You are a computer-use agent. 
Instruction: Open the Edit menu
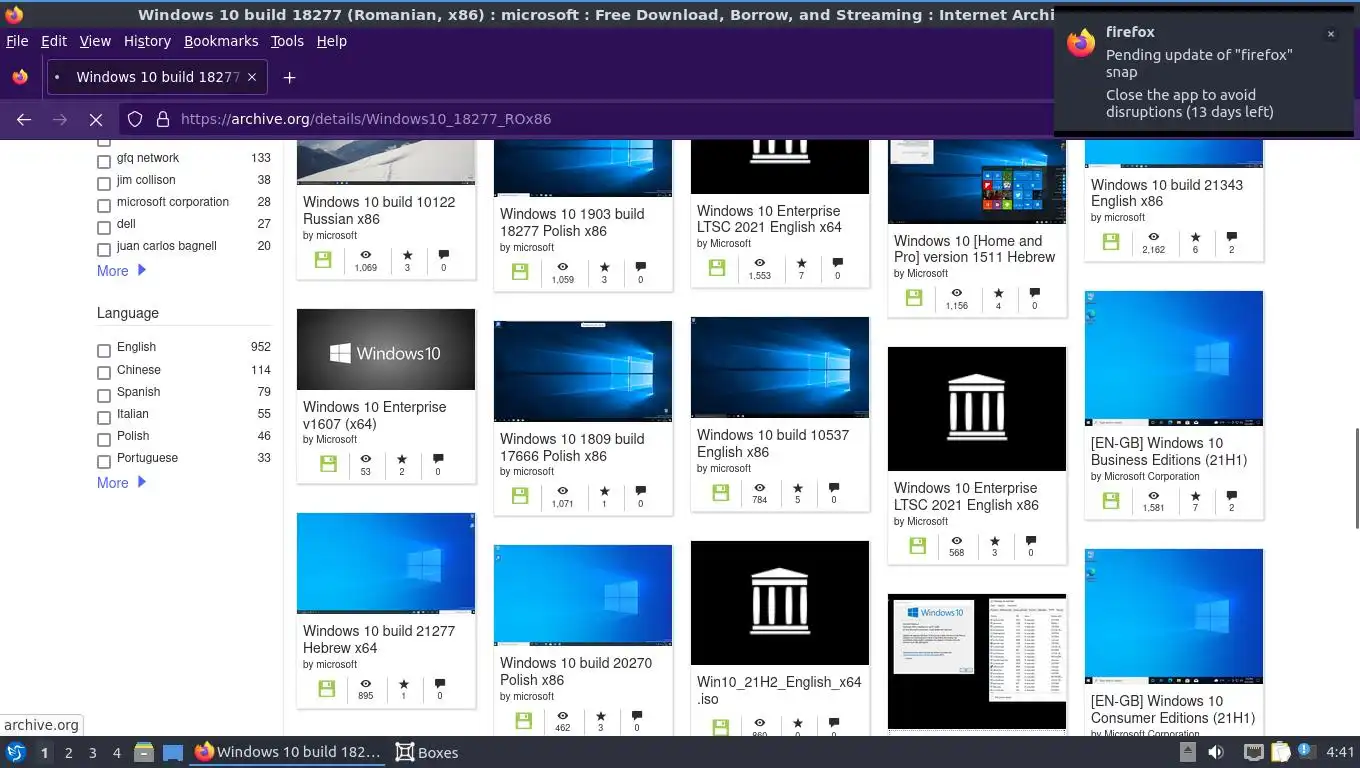[54, 41]
